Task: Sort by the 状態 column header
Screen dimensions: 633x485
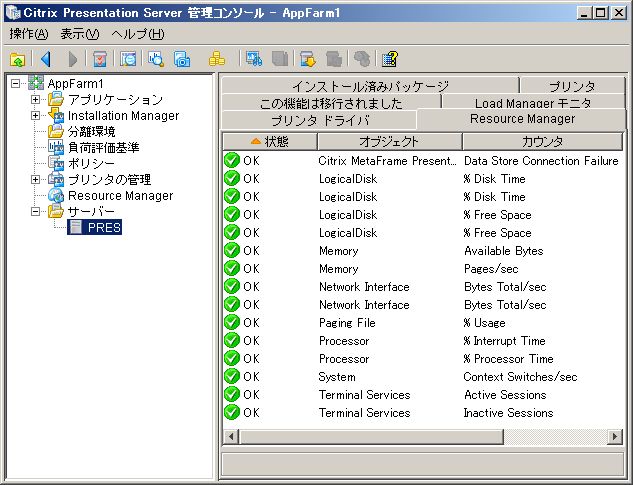Action: [270, 141]
